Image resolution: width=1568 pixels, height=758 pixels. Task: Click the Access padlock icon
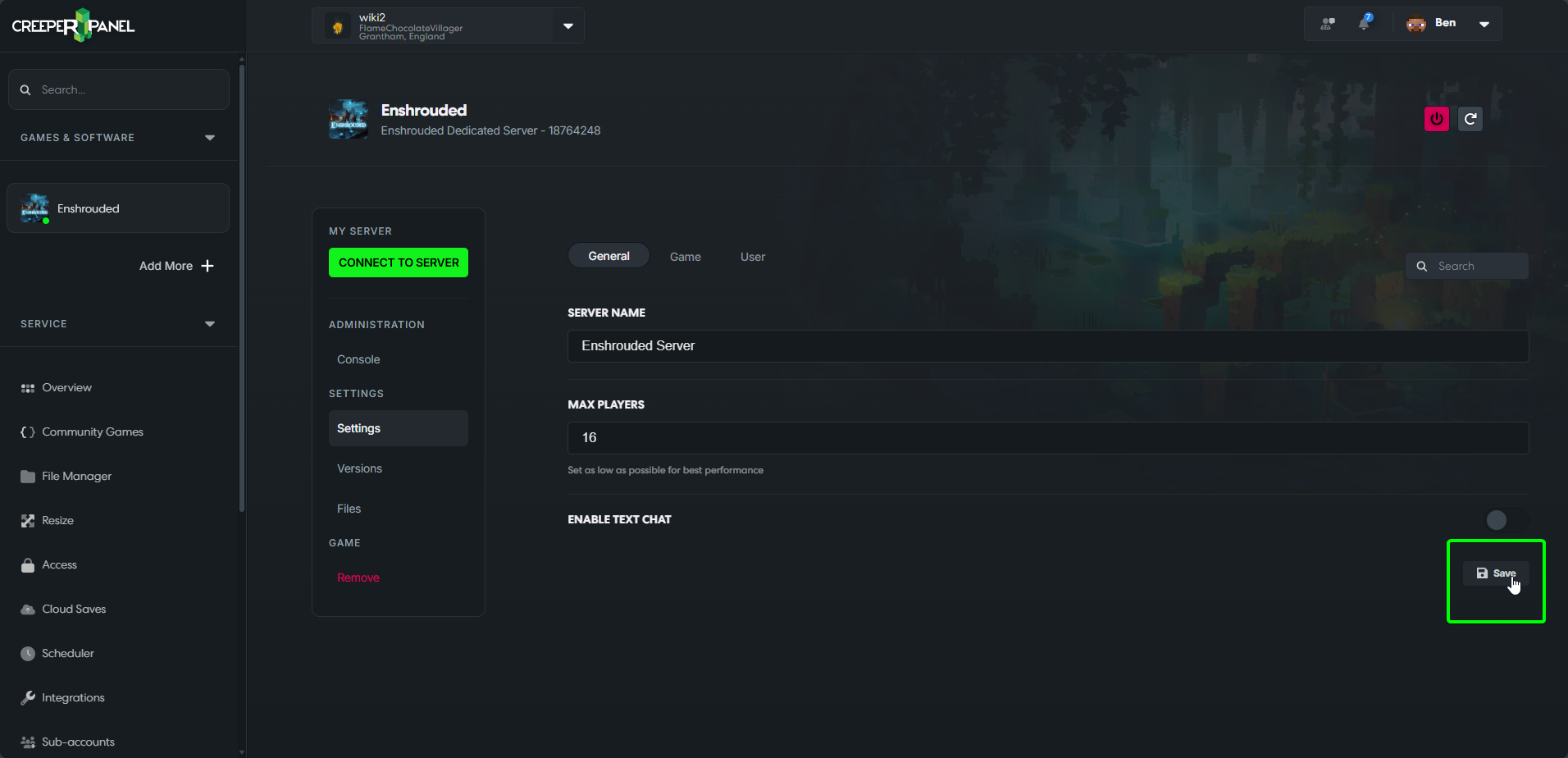pos(28,565)
